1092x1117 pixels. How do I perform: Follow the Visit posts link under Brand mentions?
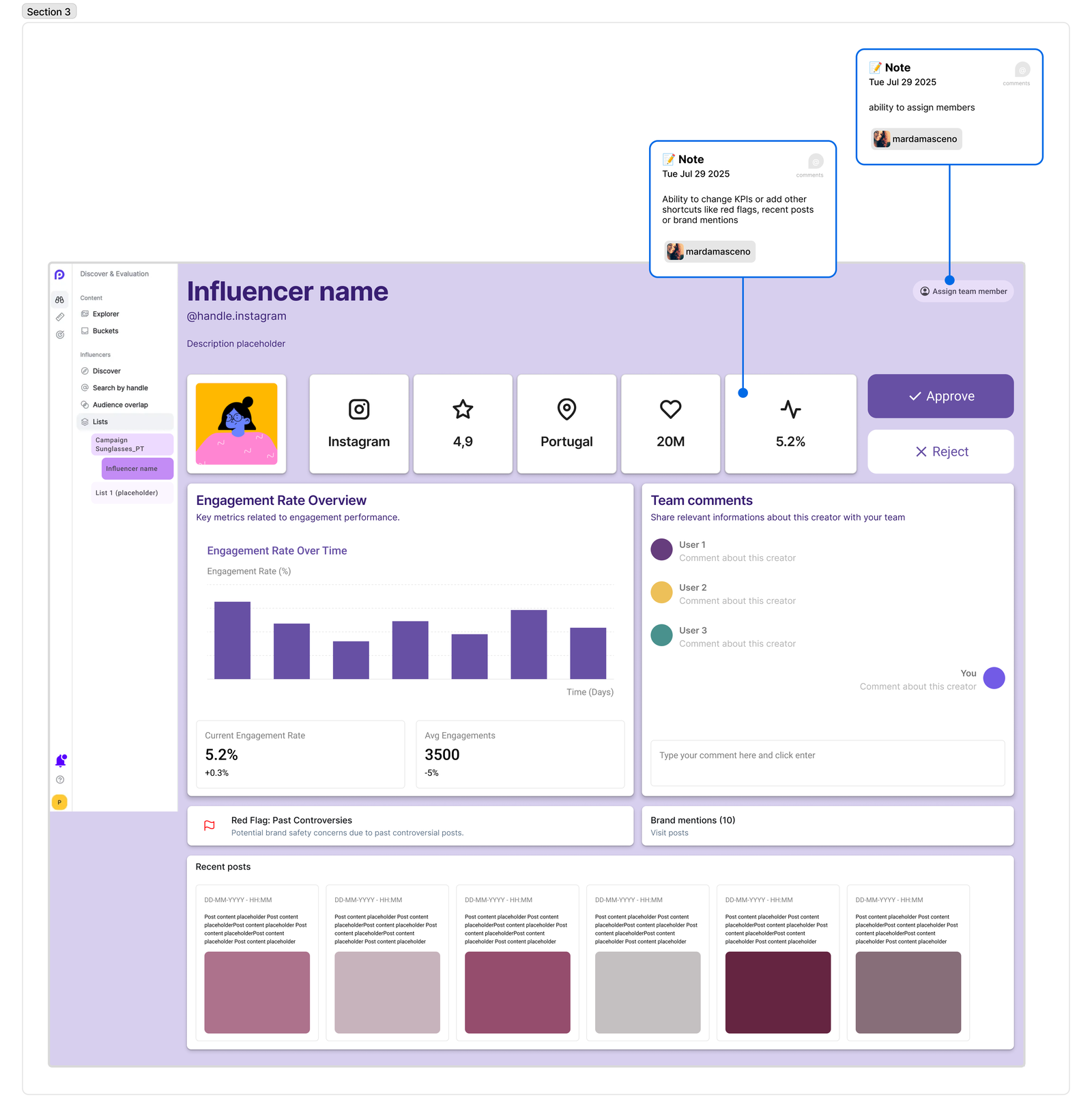[669, 833]
